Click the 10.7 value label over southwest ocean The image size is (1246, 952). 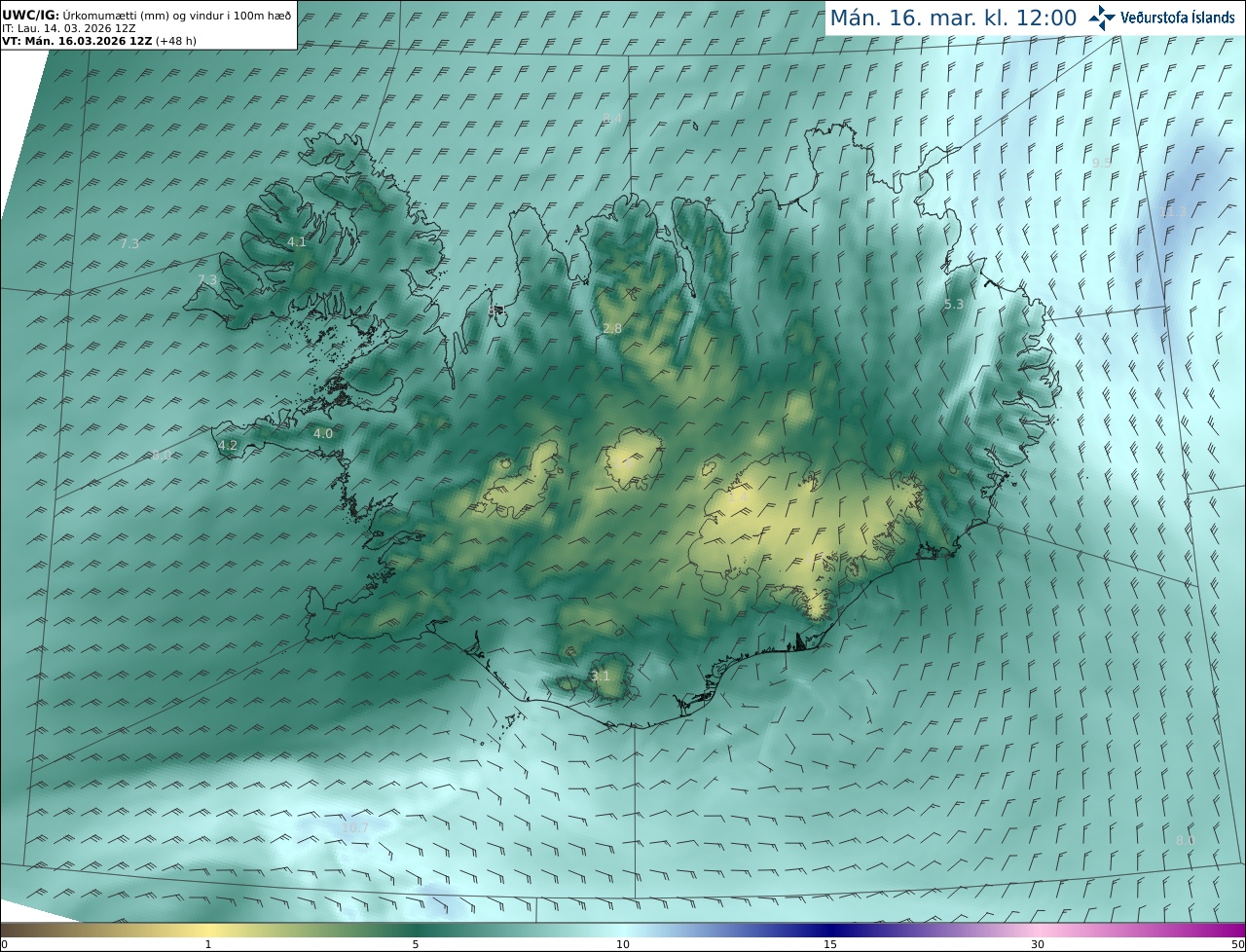(355, 828)
